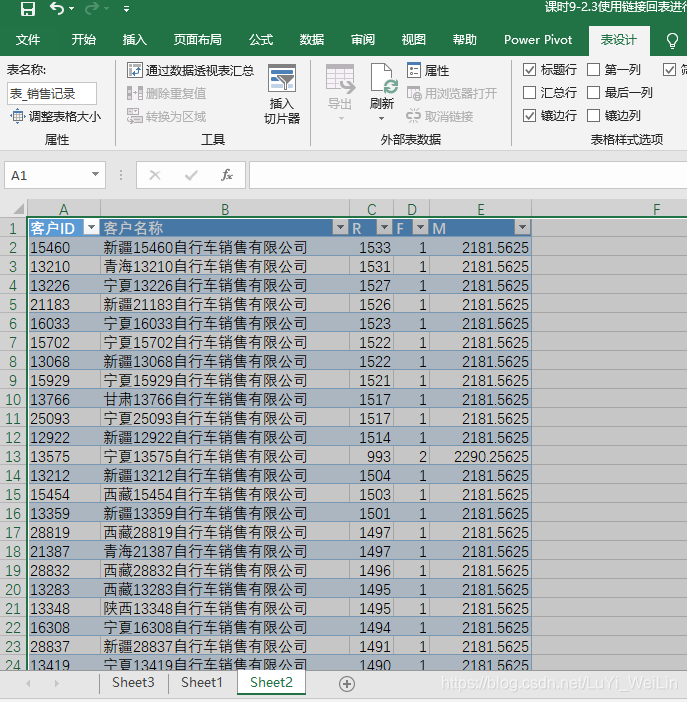Click the next-sheet navigation arrow
This screenshot has width=687, height=702.
click(x=56, y=684)
